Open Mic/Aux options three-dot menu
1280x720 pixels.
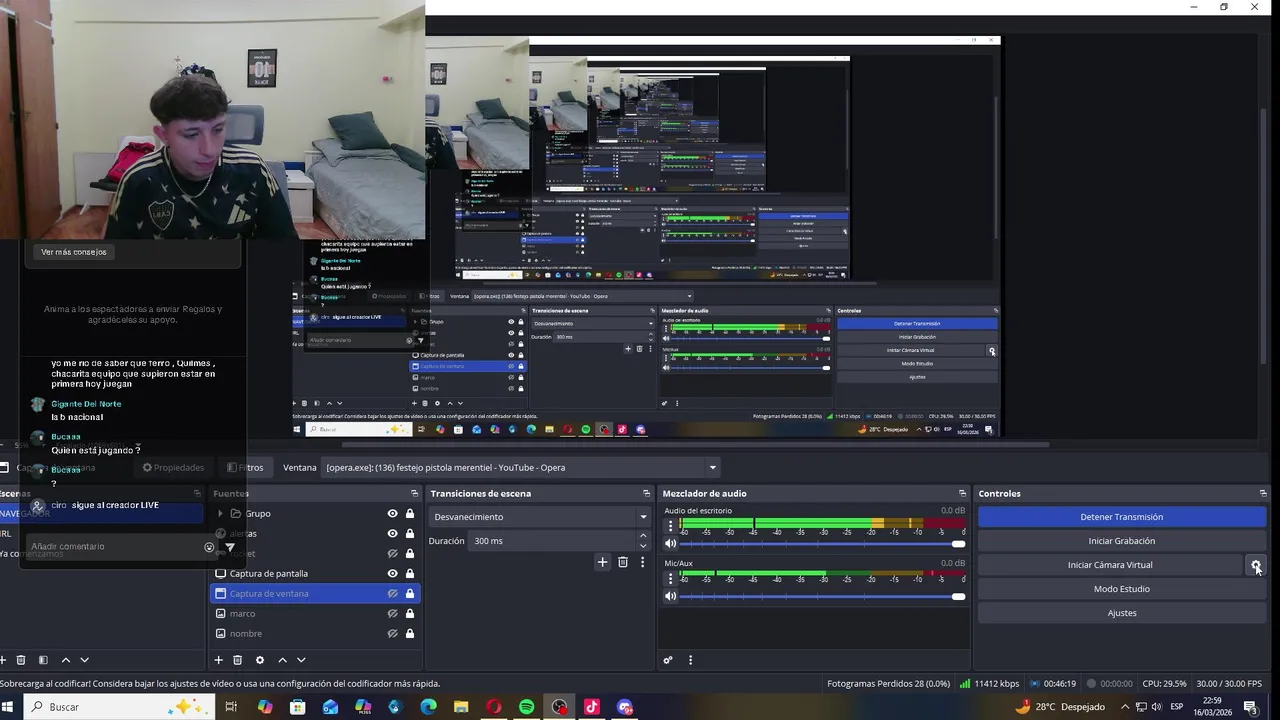(x=670, y=577)
